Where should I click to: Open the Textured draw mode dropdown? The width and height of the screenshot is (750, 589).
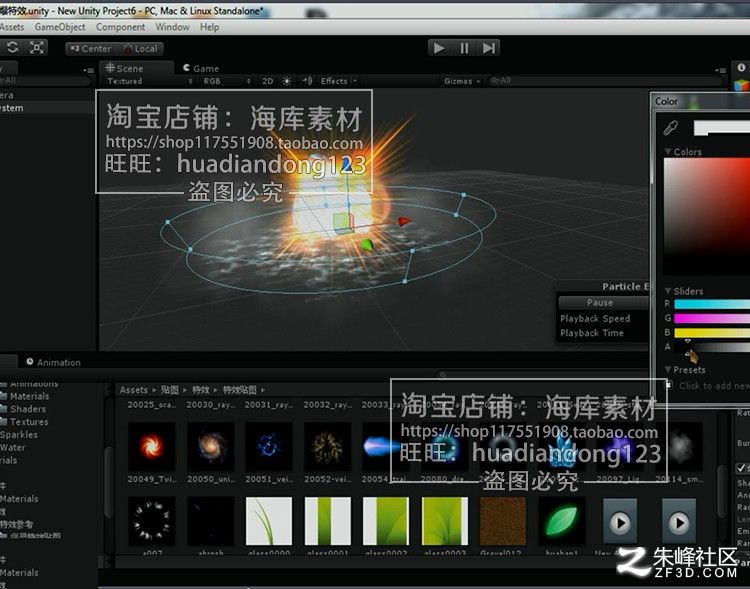tap(149, 81)
